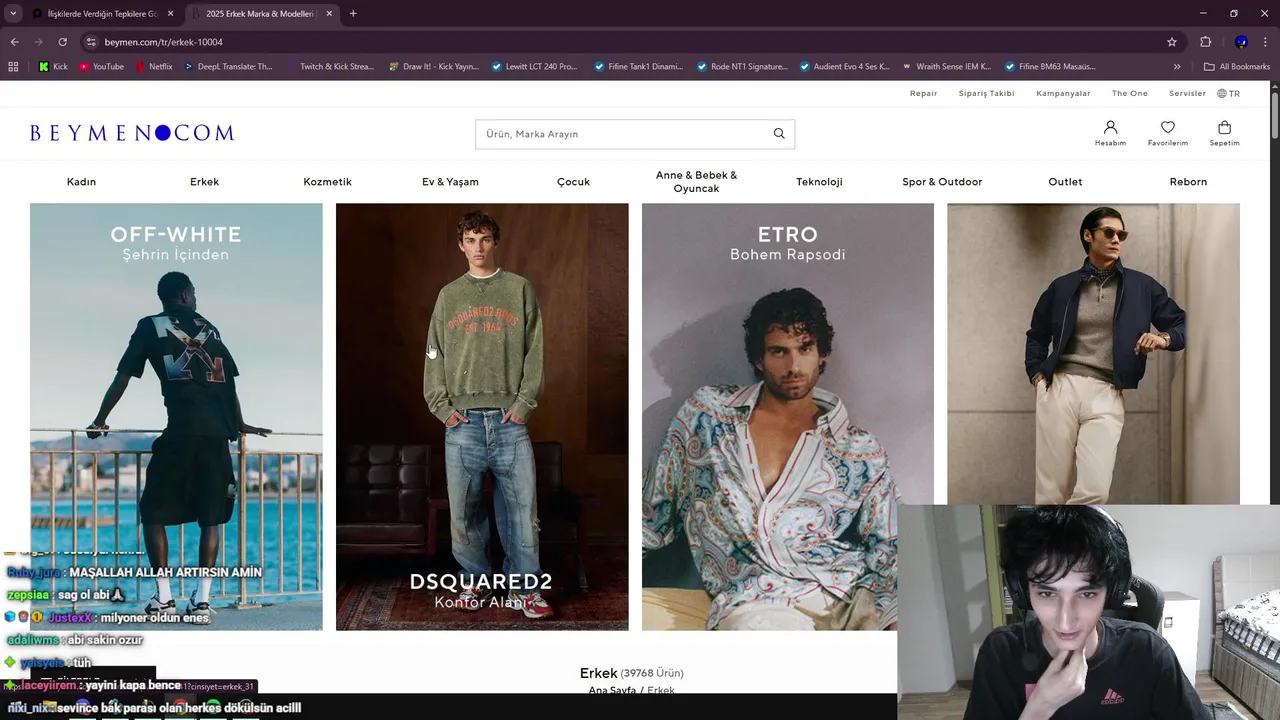
Task: Open the Kick bookmark
Action: click(53, 67)
